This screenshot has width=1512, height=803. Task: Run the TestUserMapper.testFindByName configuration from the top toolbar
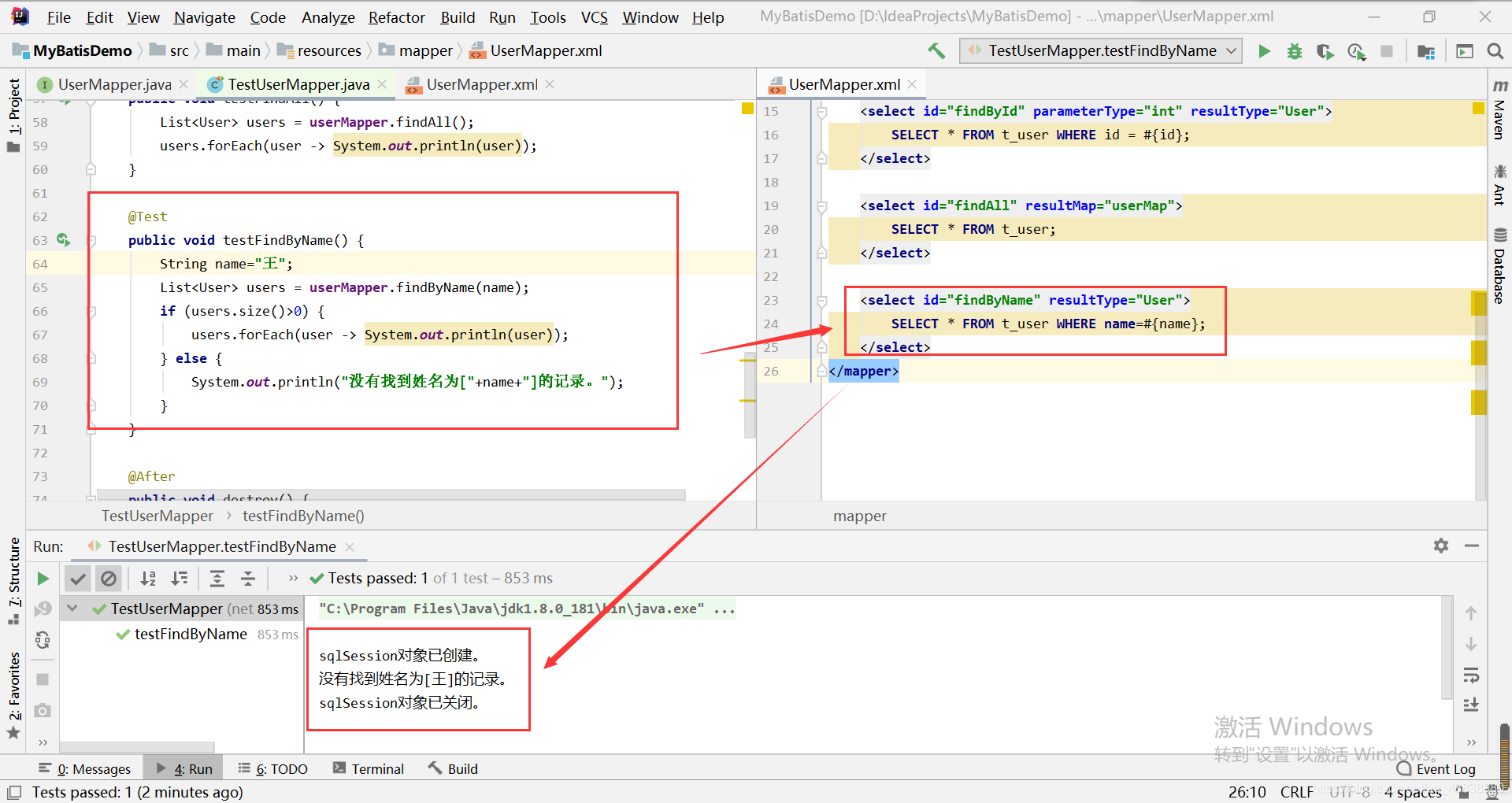[x=1264, y=51]
